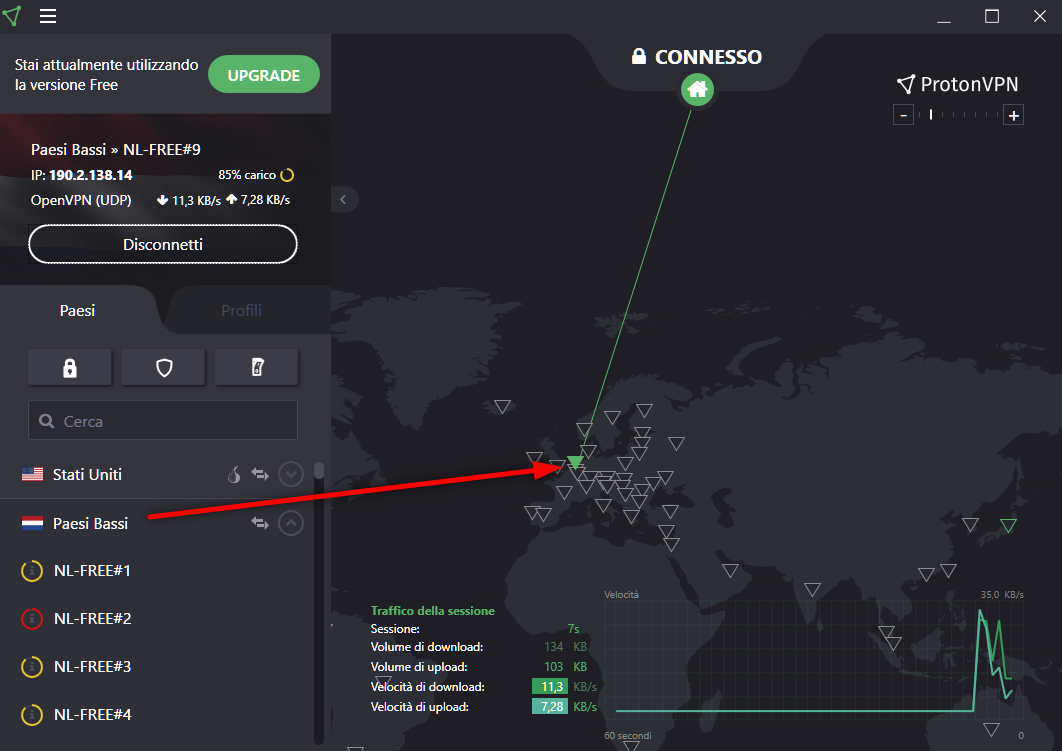Click the P2P arrows icon for Paesi Bassi
This screenshot has width=1062, height=751.
(260, 523)
